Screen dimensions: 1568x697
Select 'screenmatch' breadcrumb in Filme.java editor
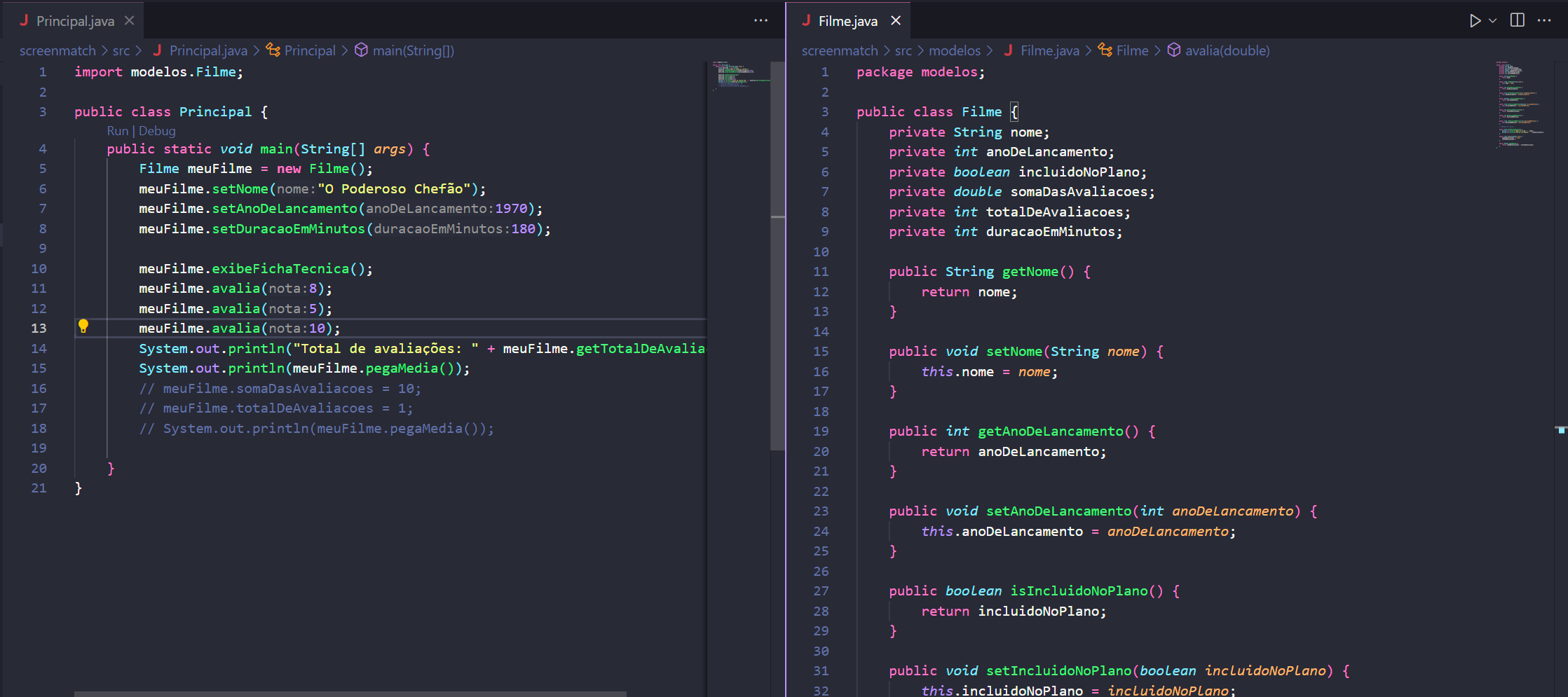click(840, 50)
